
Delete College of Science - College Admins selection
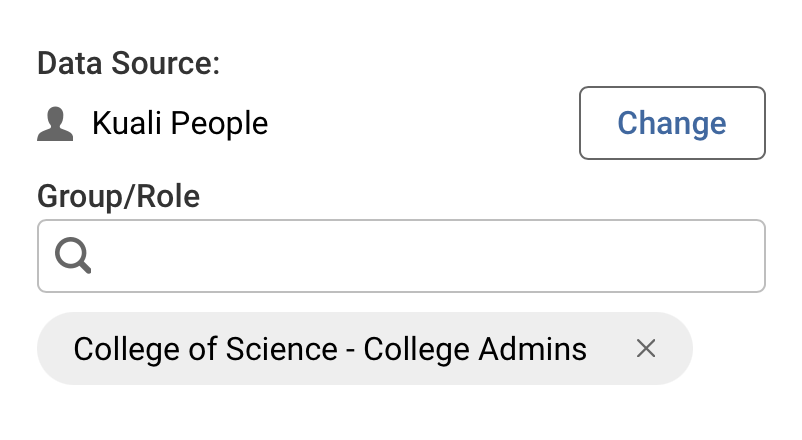pos(646,349)
